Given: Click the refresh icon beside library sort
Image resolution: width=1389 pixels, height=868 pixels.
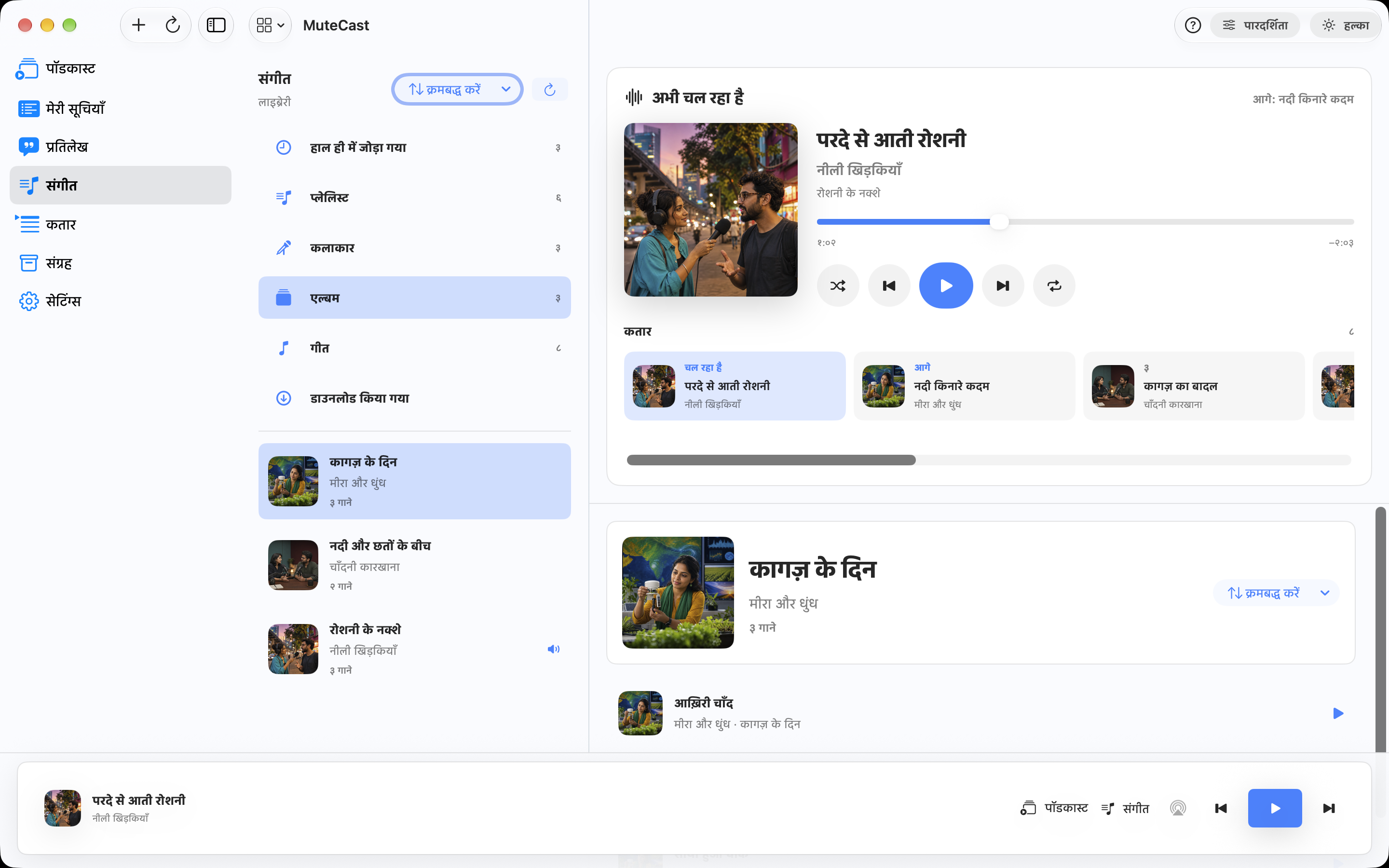Looking at the screenshot, I should (x=549, y=90).
